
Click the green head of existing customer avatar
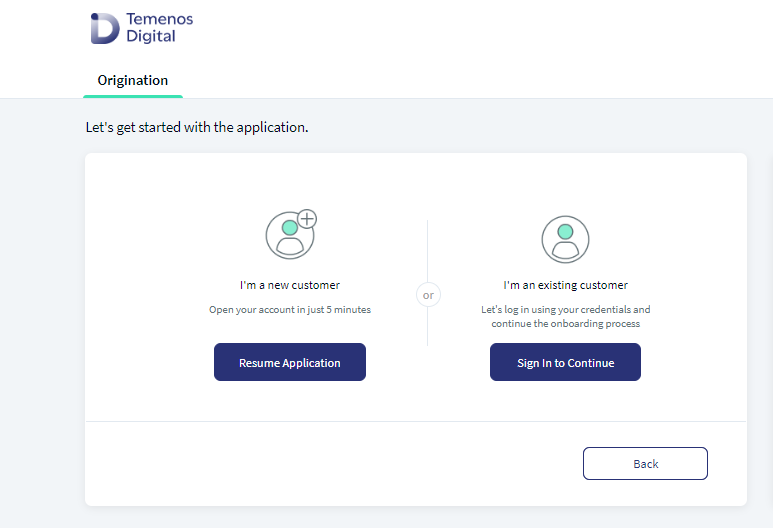565,231
